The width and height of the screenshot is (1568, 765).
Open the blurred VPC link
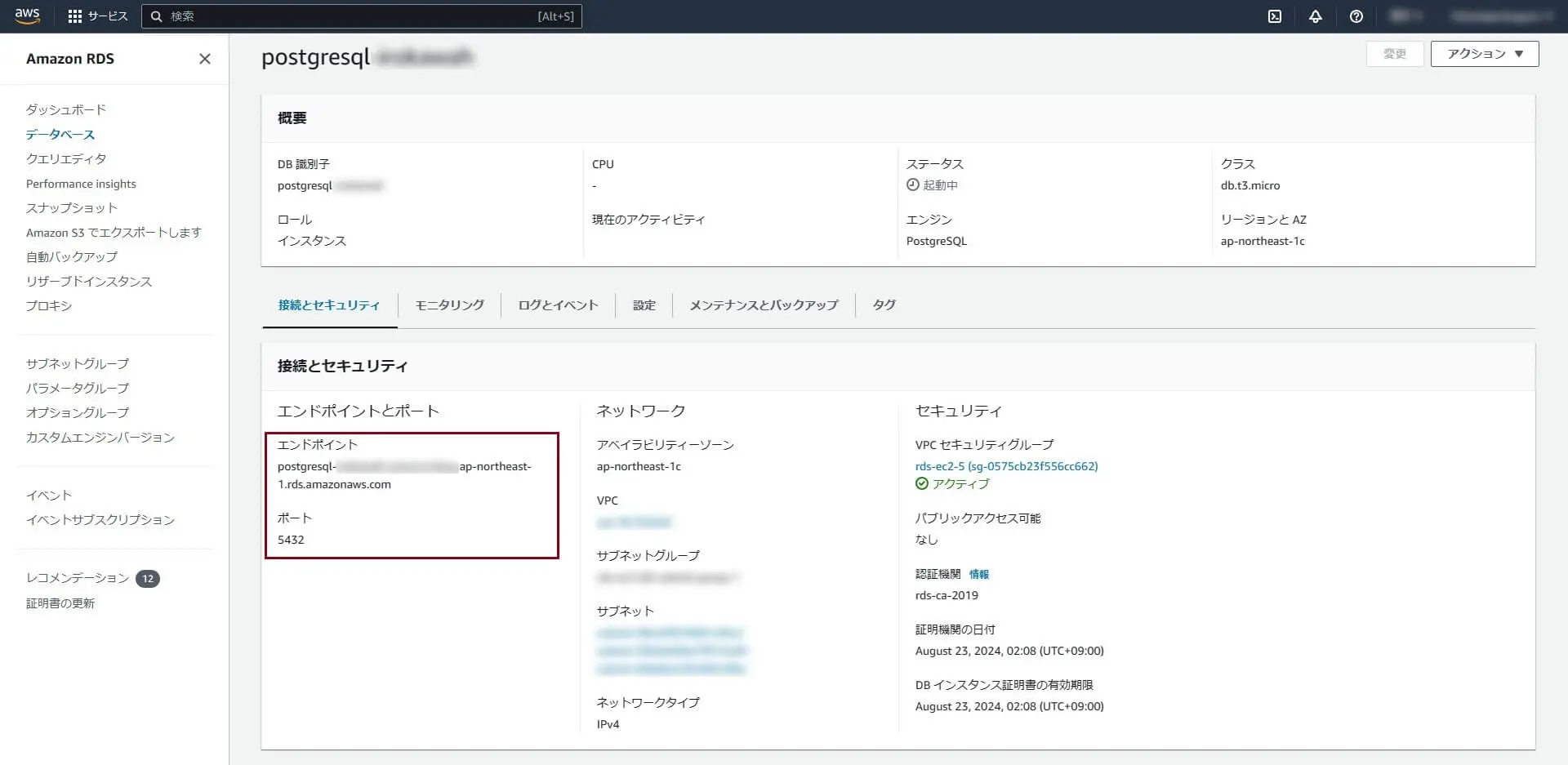click(x=634, y=522)
